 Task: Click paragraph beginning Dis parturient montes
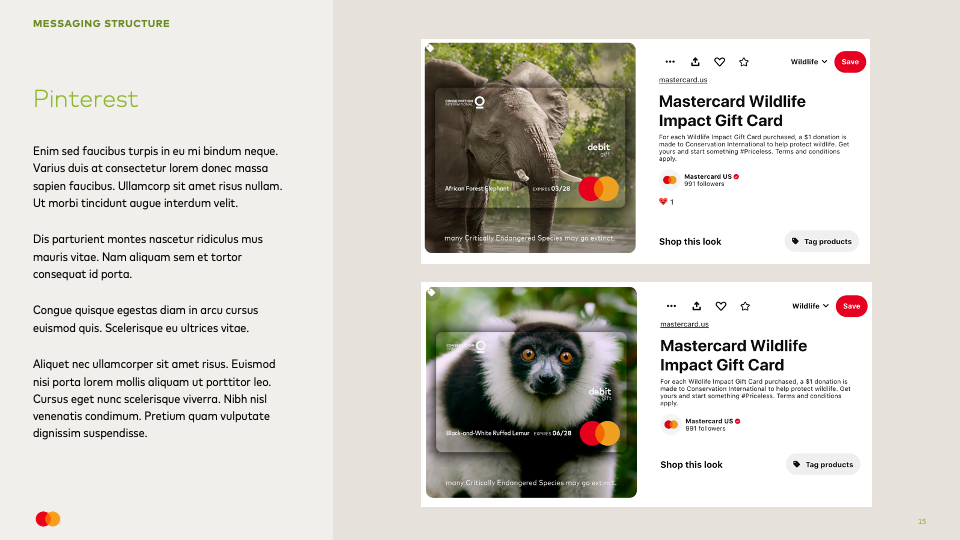pyautogui.click(x=148, y=257)
